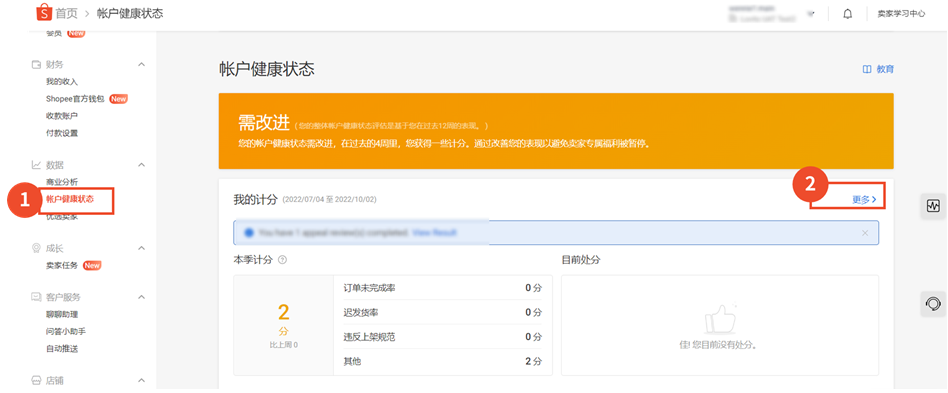Open the 教育 link
948x393 pixels.
[885, 69]
